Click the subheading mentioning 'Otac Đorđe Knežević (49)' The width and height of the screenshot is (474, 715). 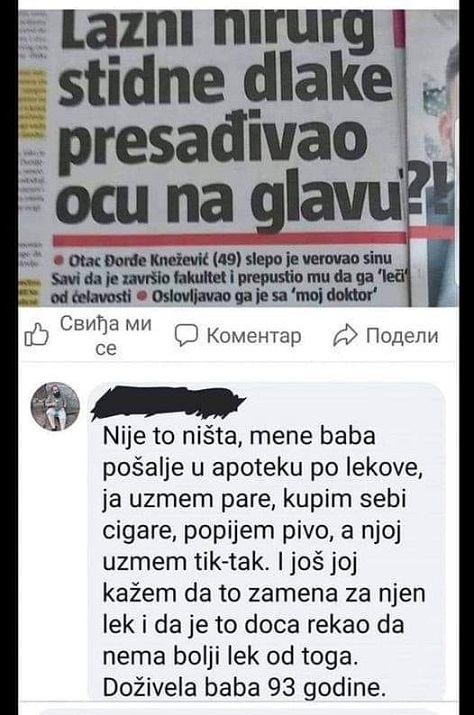230,277
